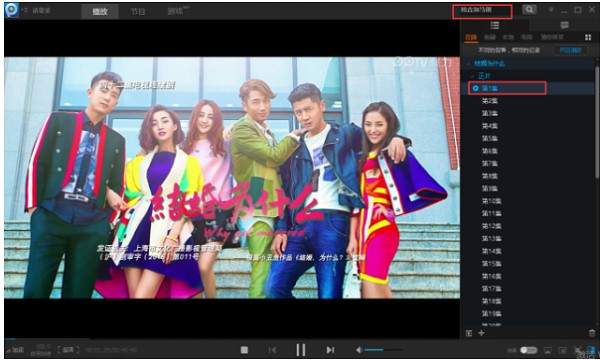Viewport: 600px width, 360px height.
Task: Open the main menu dropdown icon beside minimize
Action: [551, 10]
